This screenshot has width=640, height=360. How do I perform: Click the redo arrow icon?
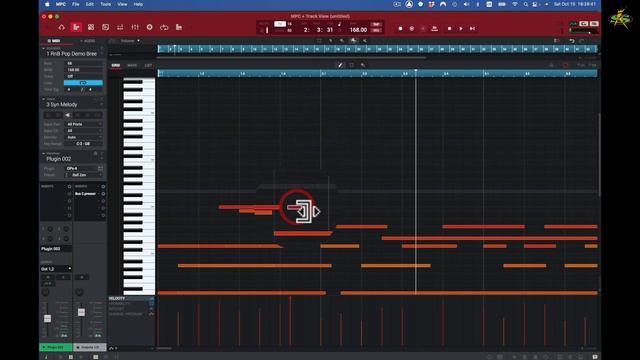582,41
